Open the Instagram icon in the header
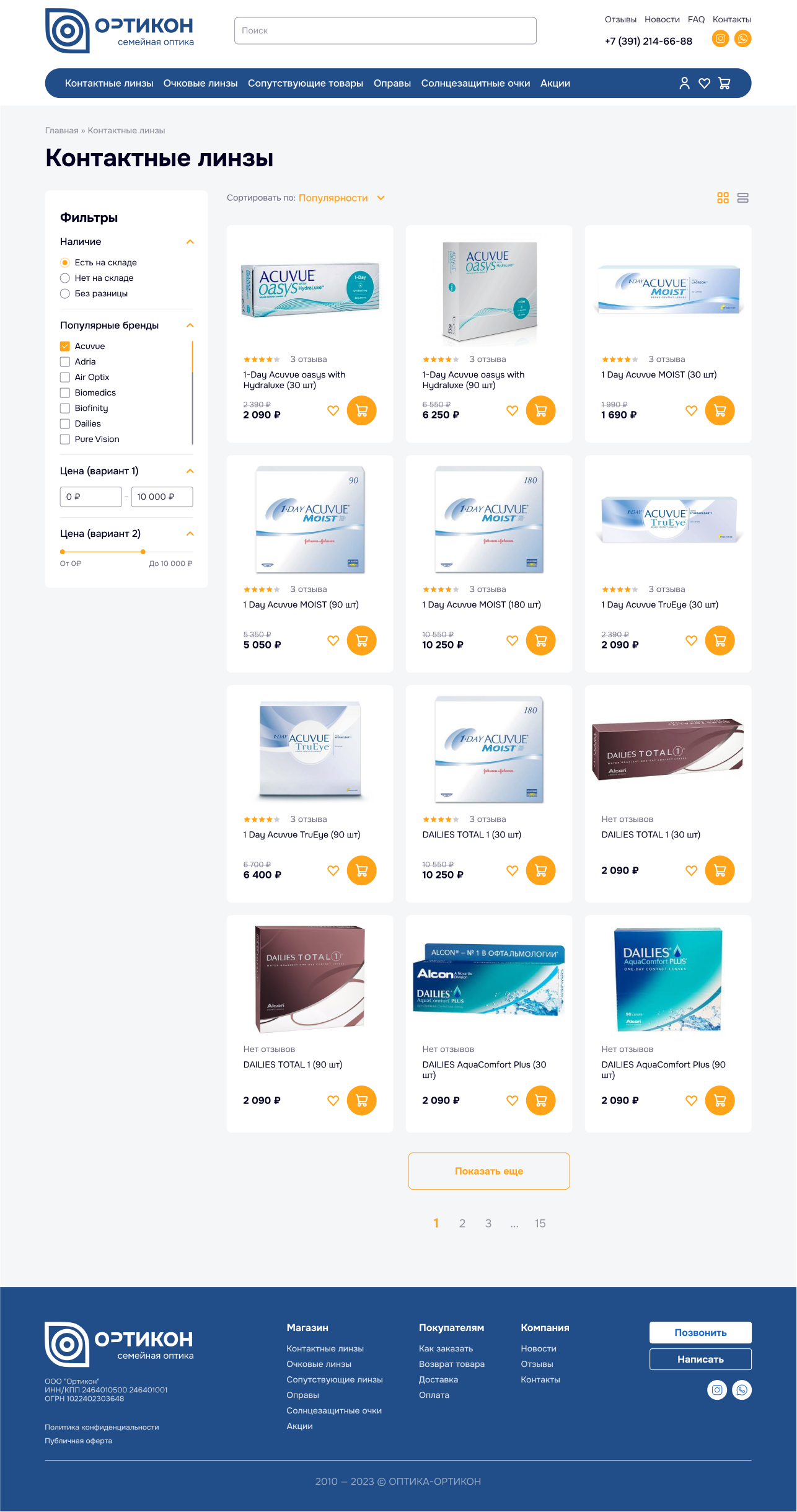 pos(720,38)
